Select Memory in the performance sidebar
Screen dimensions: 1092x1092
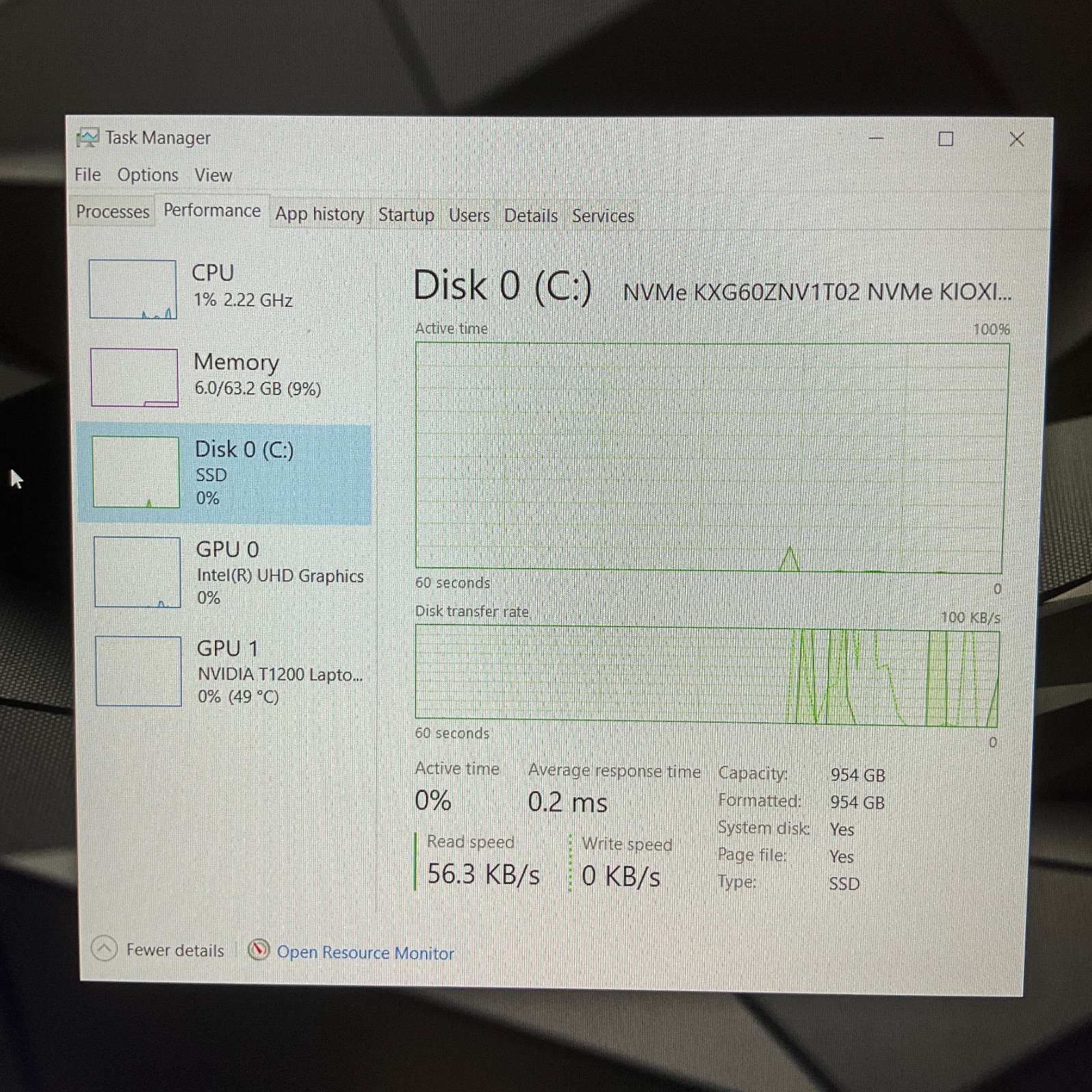coord(225,377)
